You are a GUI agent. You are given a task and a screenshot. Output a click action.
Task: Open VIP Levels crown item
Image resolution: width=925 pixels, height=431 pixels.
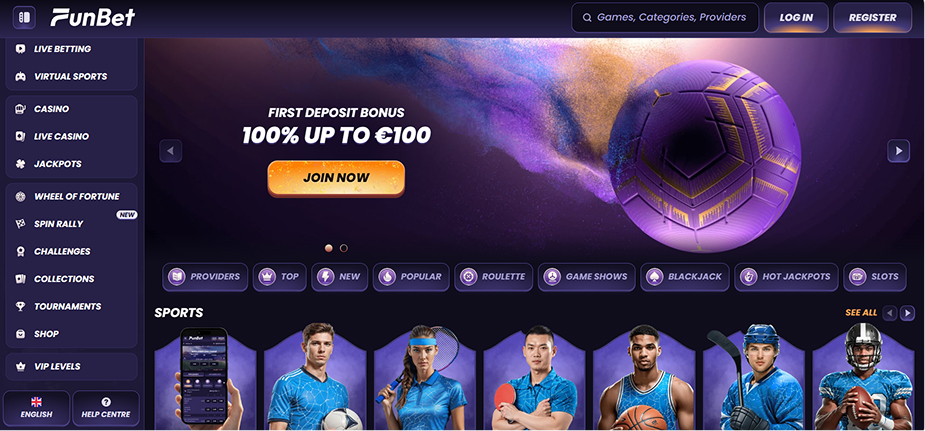(x=71, y=367)
